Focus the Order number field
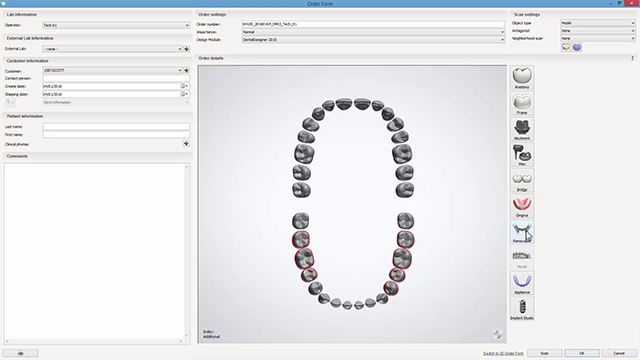 pos(373,24)
